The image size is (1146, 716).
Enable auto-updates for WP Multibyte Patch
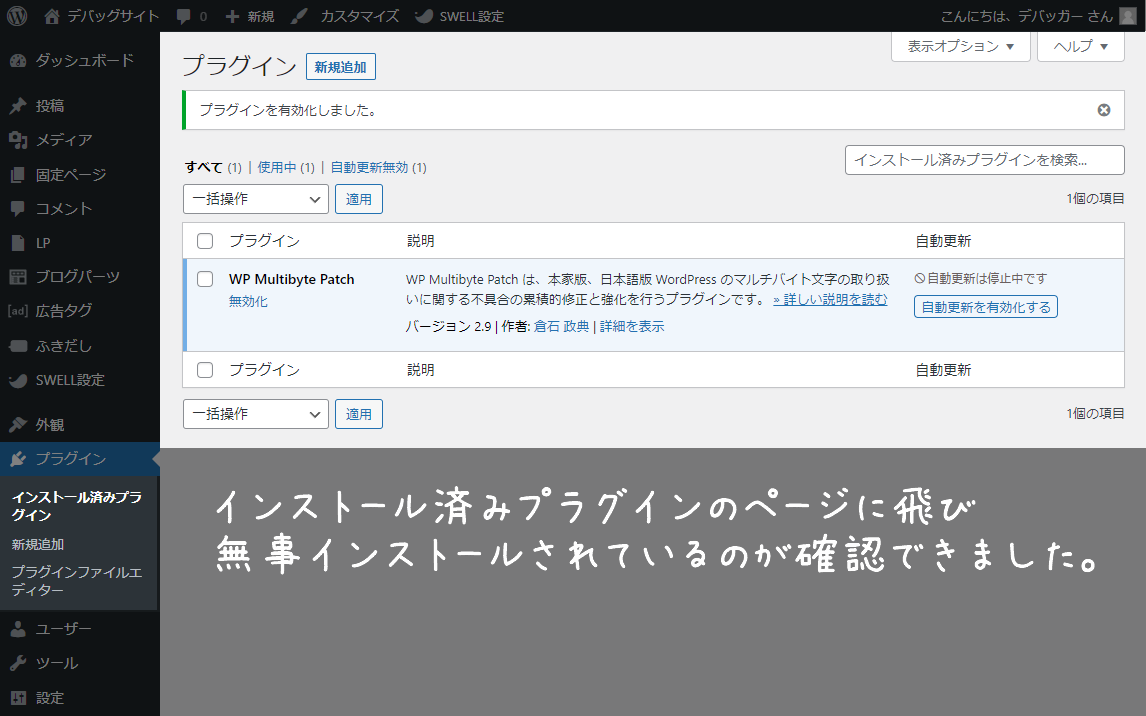click(x=985, y=307)
